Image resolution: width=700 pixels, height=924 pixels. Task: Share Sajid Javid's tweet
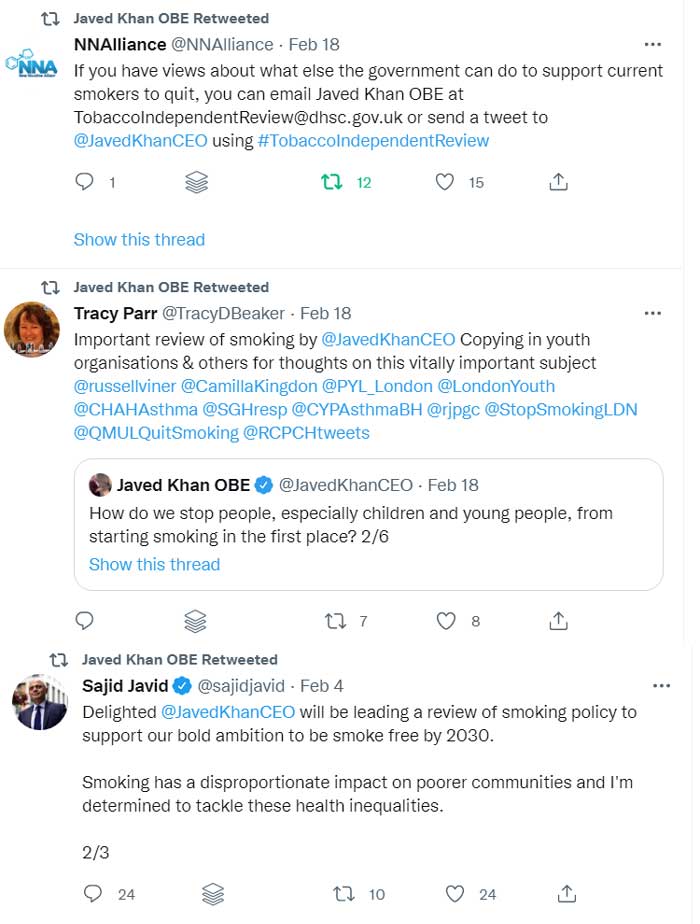567,894
